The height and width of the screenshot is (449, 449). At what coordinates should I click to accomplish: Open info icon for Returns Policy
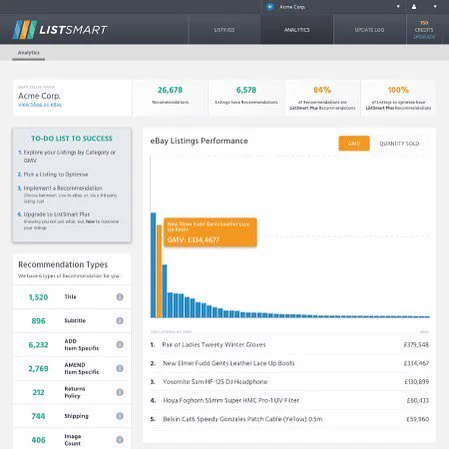(120, 392)
